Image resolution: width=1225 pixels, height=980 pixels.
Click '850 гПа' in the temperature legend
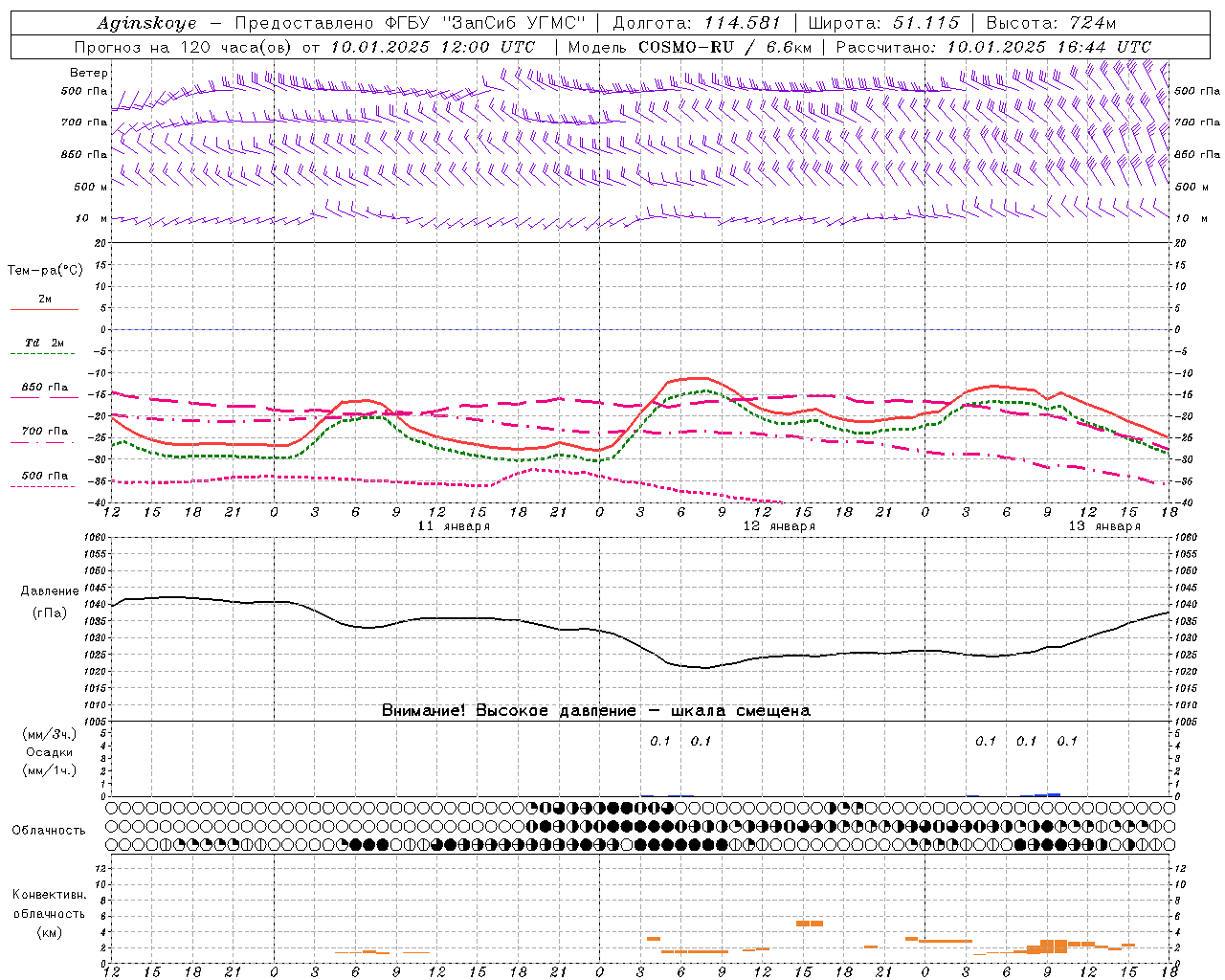tap(45, 388)
